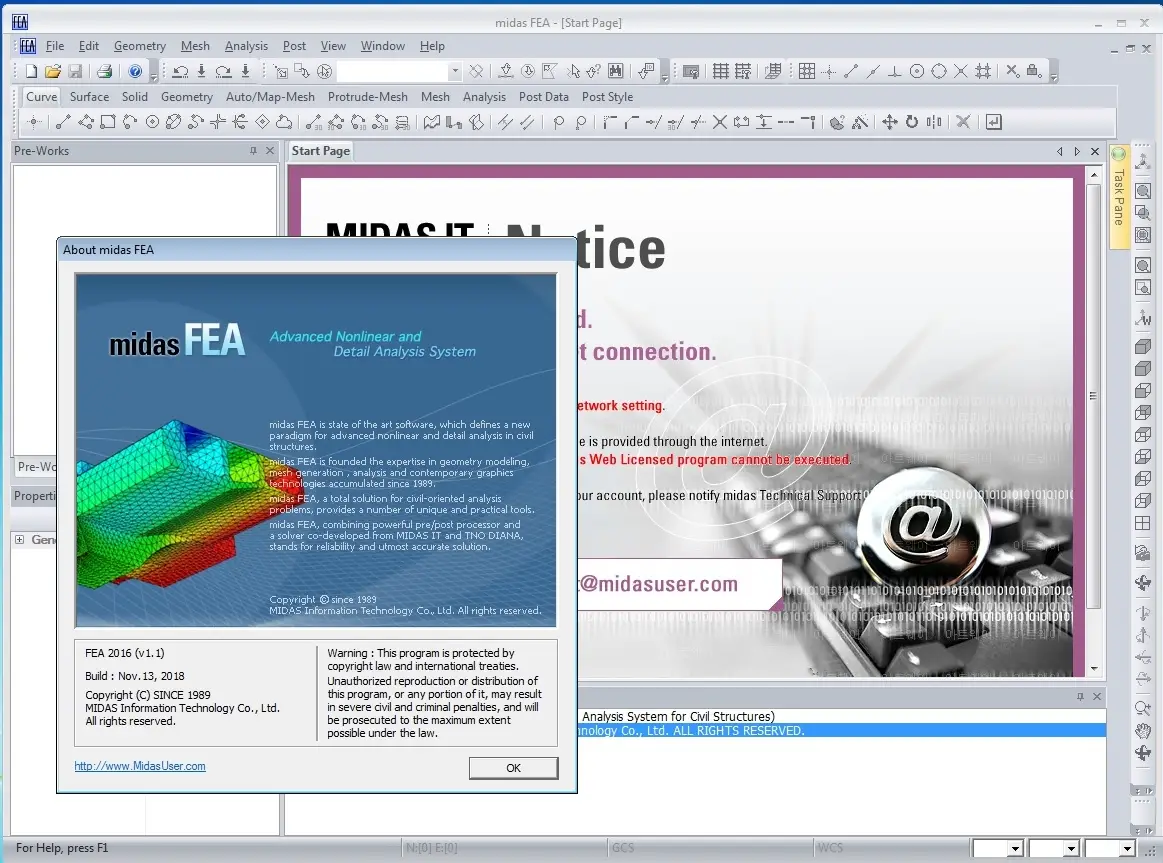Viewport: 1163px width, 863px height.
Task: Toggle snap lock padlock icon
Action: click(x=1033, y=71)
